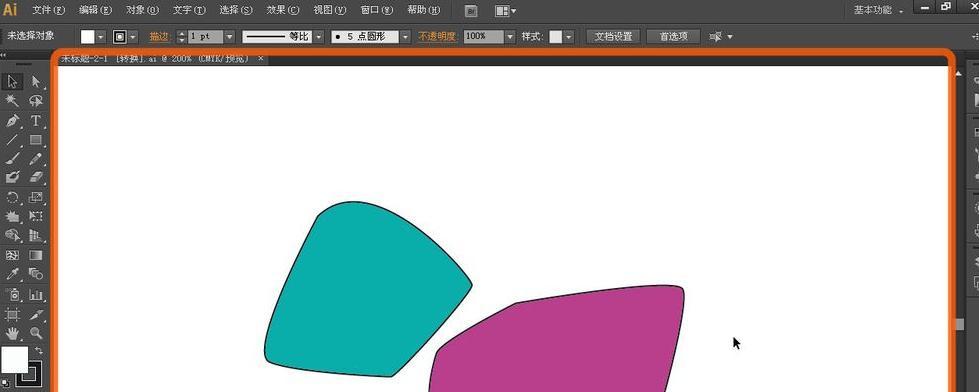Expand the 5 点圆形 brush definition dropdown
Viewport: 979px width, 392px height.
(405, 37)
